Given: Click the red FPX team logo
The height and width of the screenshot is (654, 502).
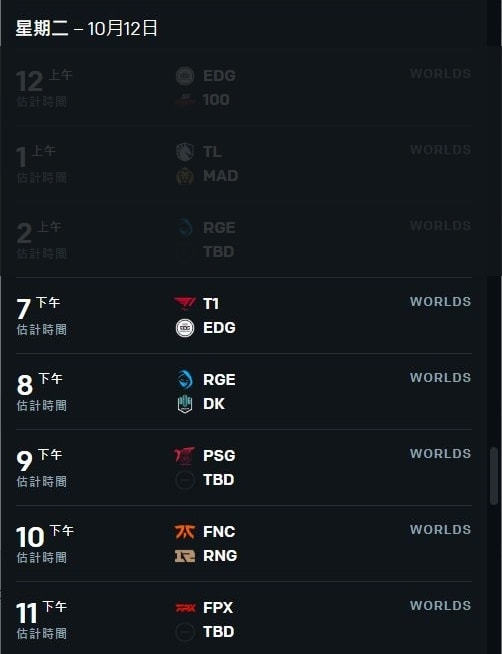Looking at the screenshot, I should (x=185, y=608).
